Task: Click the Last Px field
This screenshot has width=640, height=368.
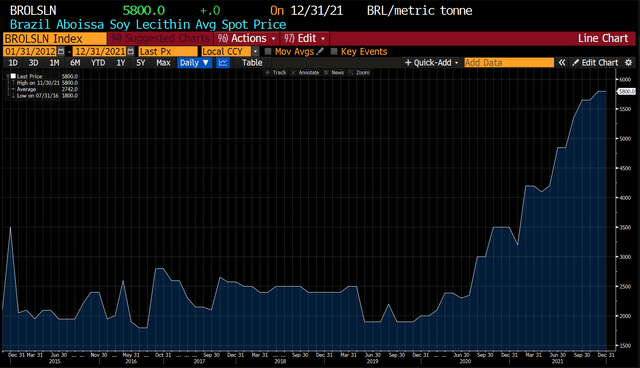Action: 168,51
